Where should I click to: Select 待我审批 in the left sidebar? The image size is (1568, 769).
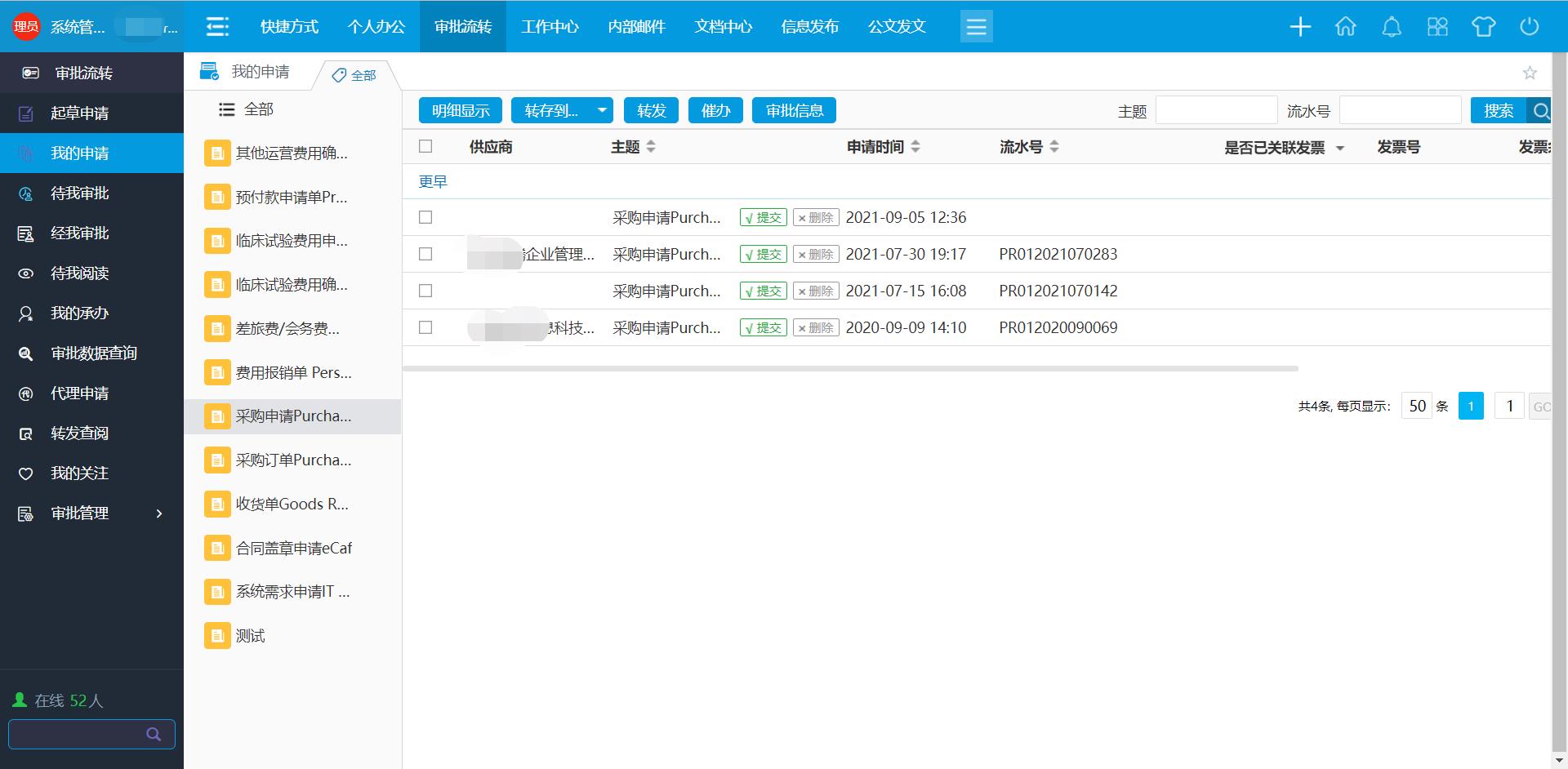point(80,193)
